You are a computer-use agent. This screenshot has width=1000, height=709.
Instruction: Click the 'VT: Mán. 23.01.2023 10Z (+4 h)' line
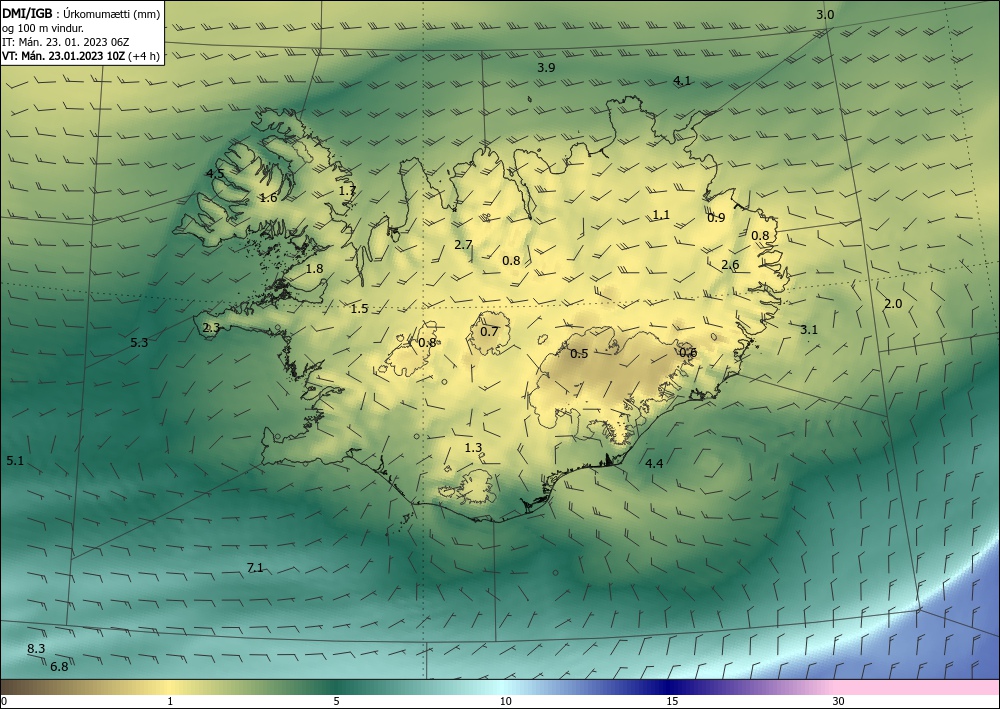point(81,56)
